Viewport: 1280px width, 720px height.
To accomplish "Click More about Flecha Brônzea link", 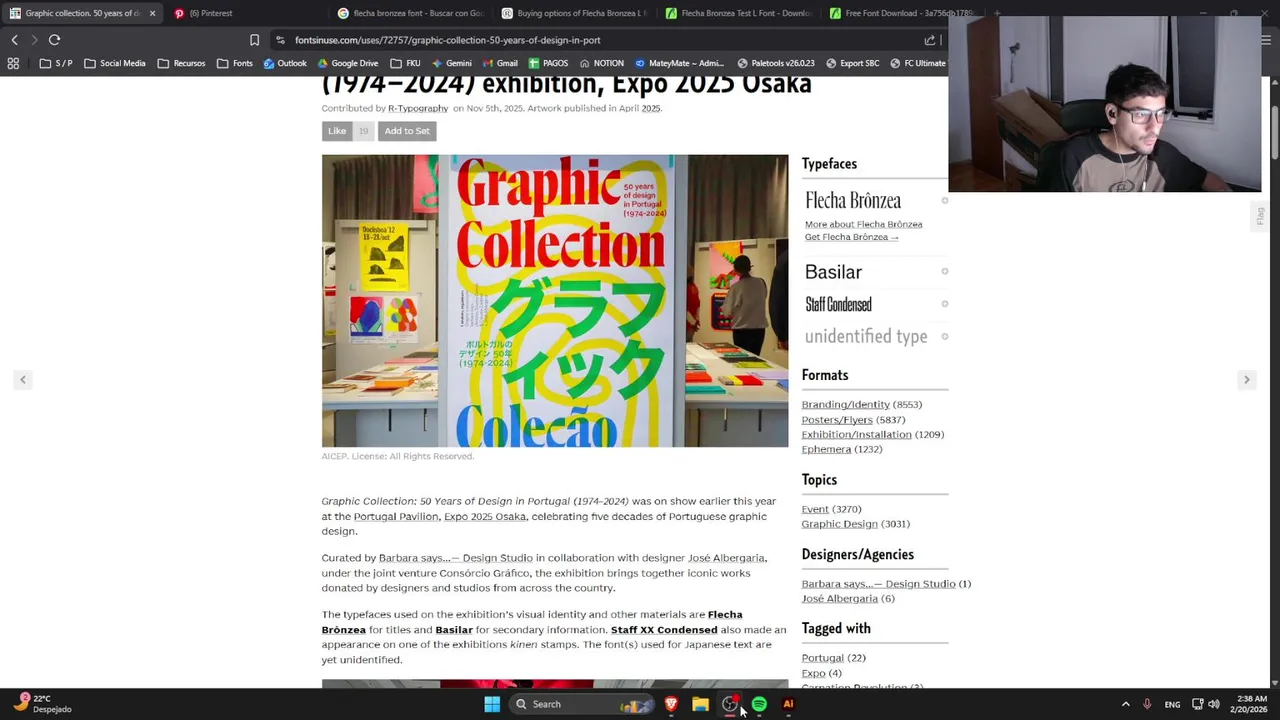I will pyautogui.click(x=864, y=224).
